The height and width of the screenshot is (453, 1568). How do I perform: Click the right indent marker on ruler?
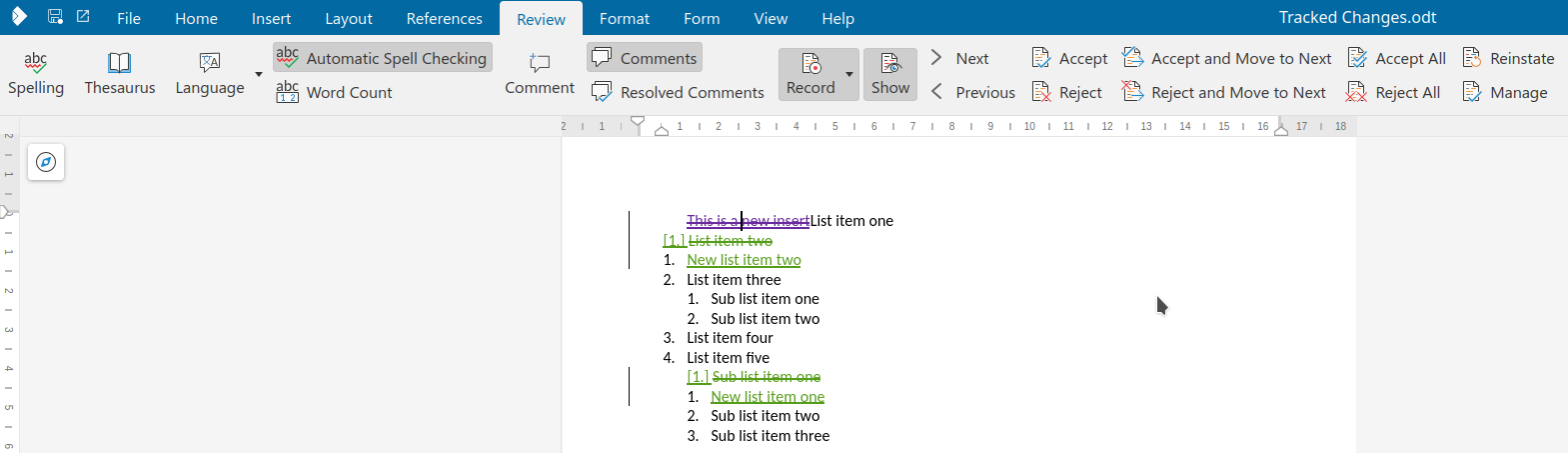[x=1281, y=130]
